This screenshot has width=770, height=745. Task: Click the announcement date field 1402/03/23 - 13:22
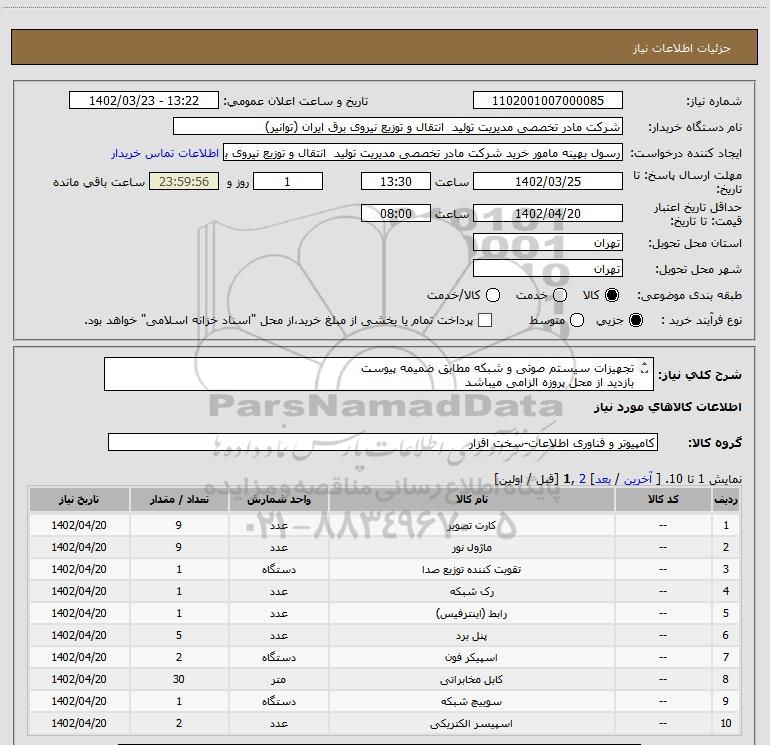tap(144, 101)
